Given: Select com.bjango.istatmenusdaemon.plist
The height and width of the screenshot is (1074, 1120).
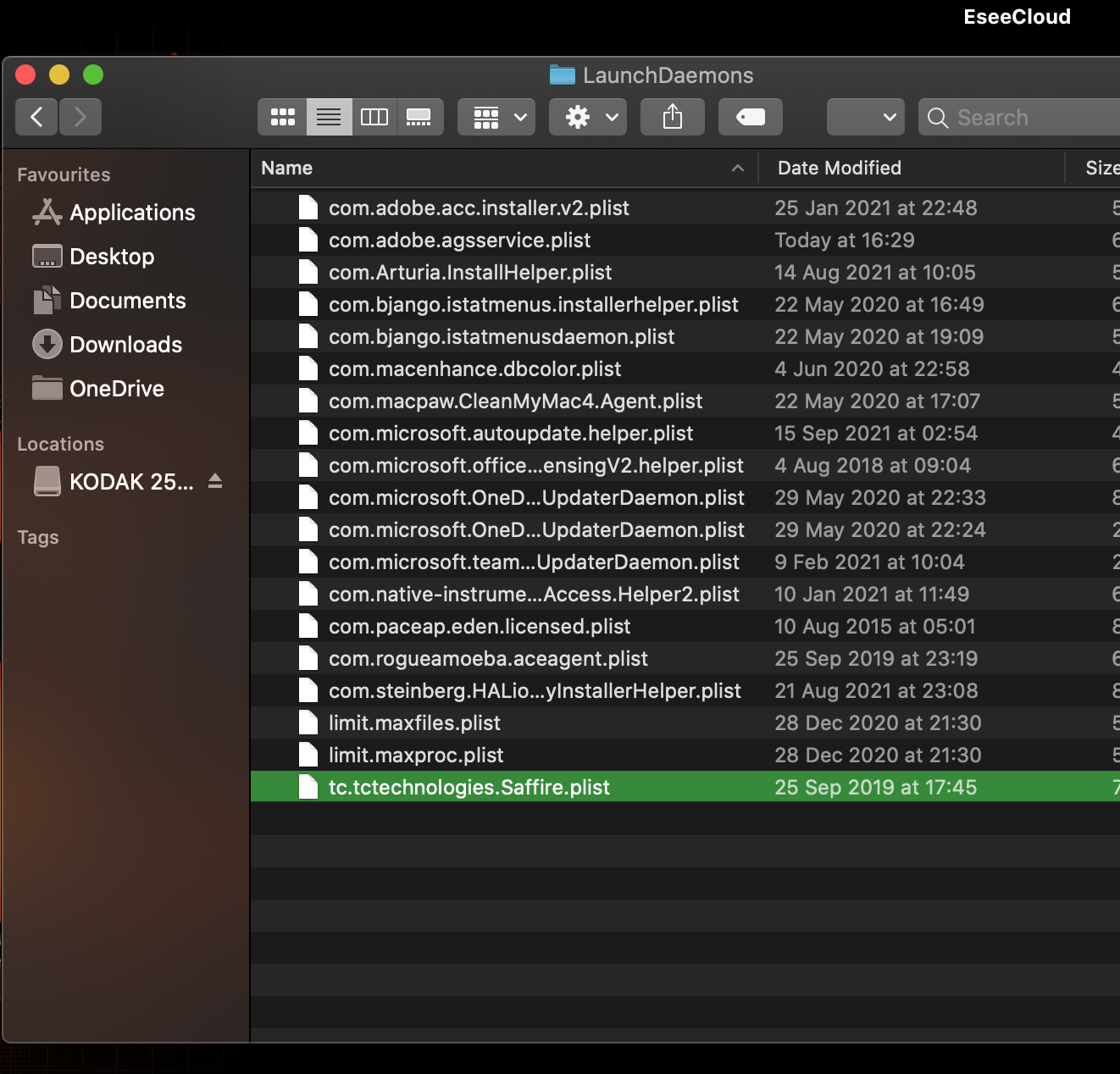Looking at the screenshot, I should coord(685,336).
